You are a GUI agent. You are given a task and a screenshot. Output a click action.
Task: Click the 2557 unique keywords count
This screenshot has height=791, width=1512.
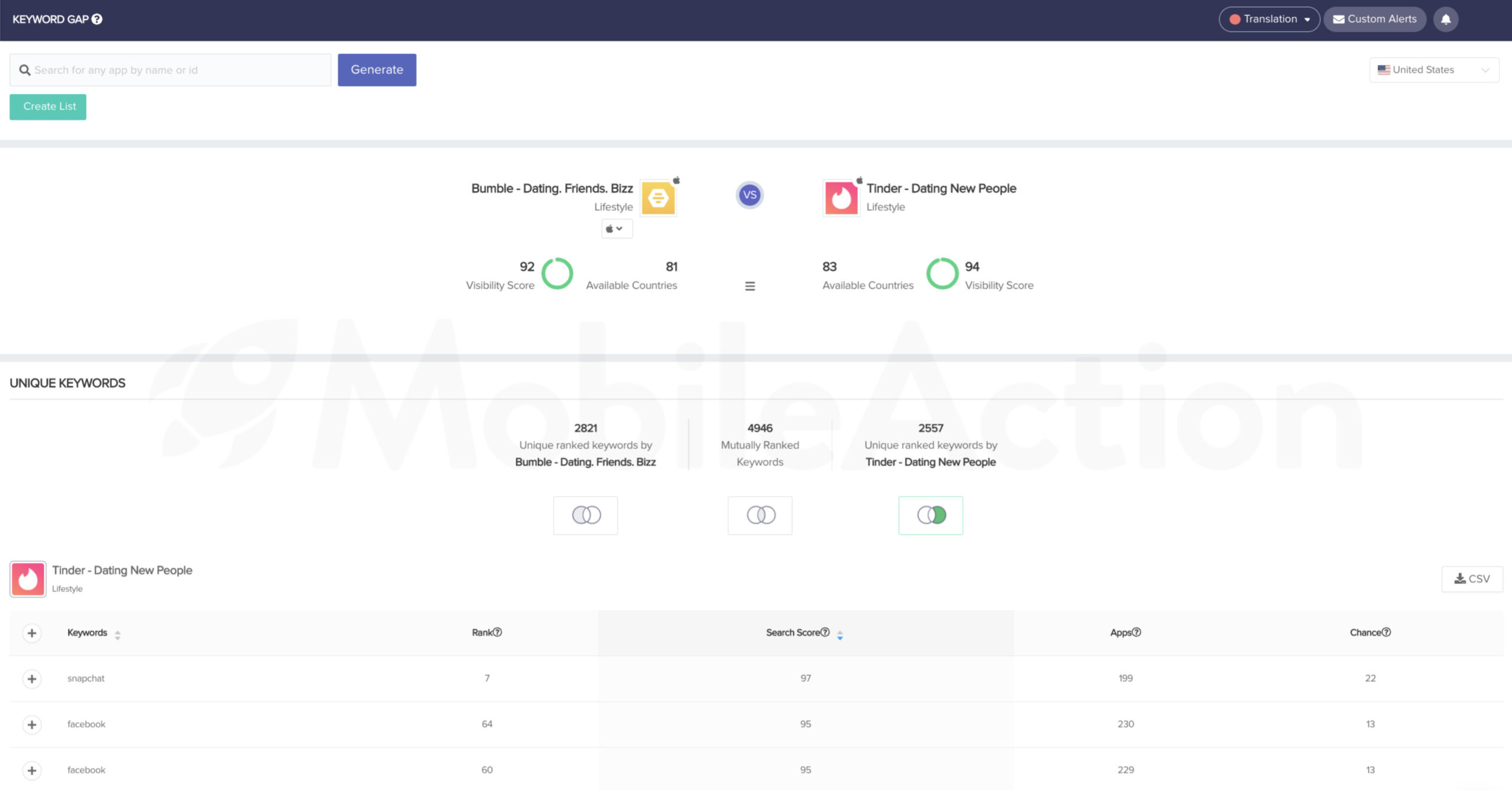[931, 428]
